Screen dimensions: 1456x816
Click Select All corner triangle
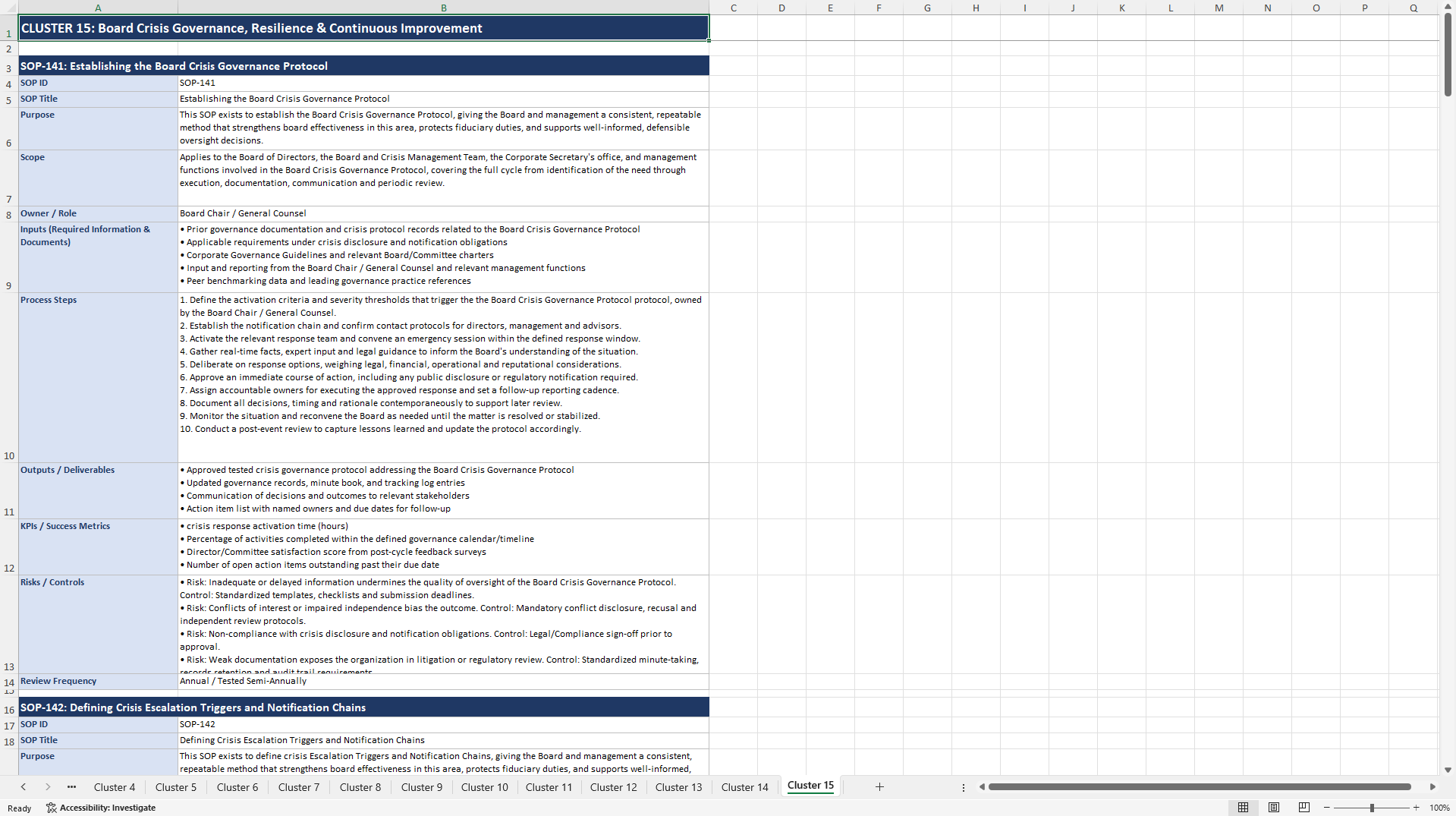tap(9, 8)
